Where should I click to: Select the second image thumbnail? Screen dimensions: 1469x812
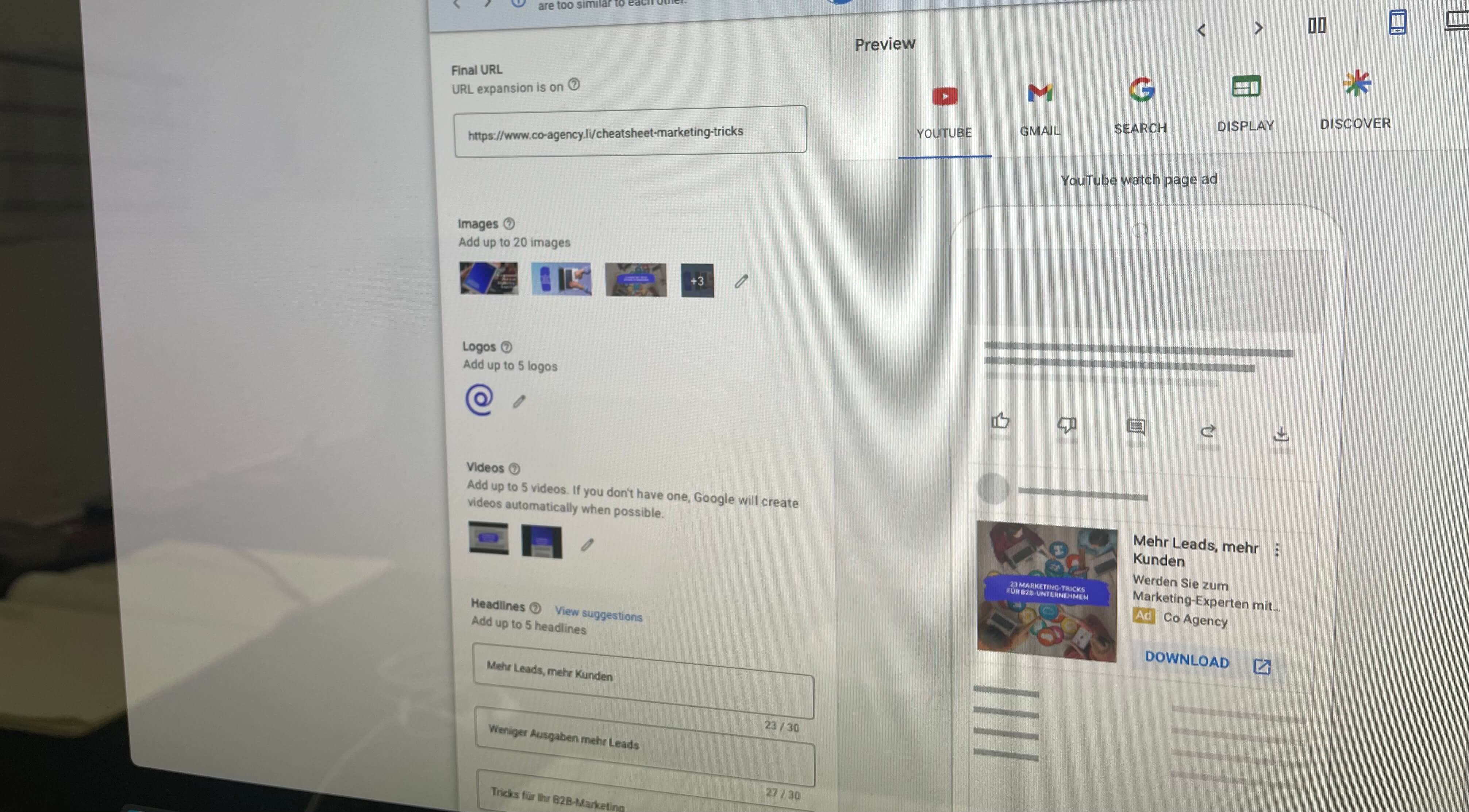562,279
